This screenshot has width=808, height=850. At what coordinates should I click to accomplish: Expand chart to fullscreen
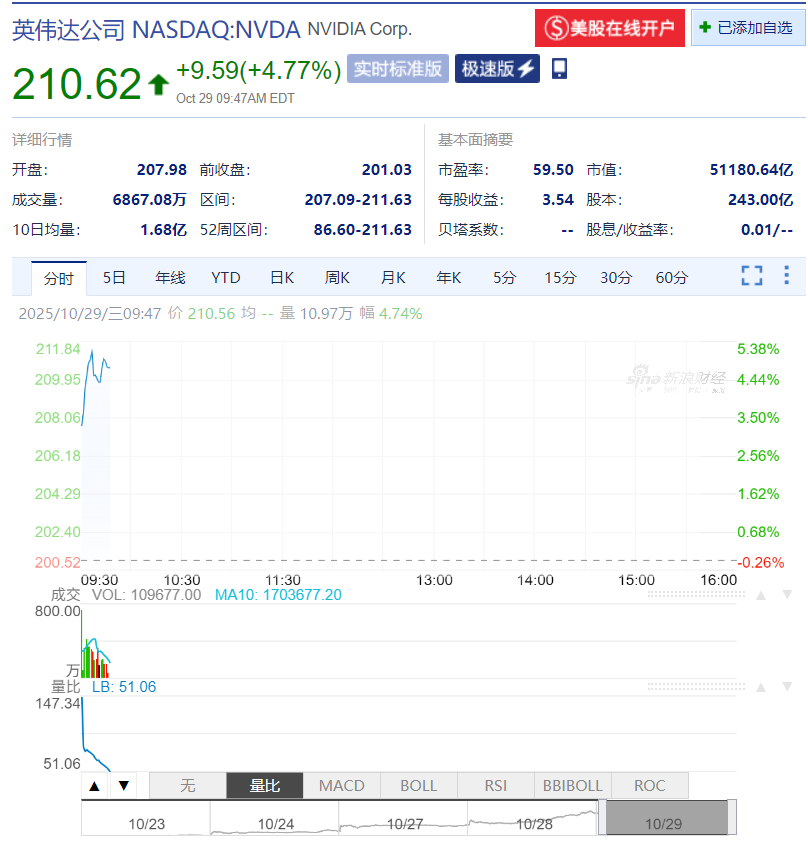click(x=752, y=275)
